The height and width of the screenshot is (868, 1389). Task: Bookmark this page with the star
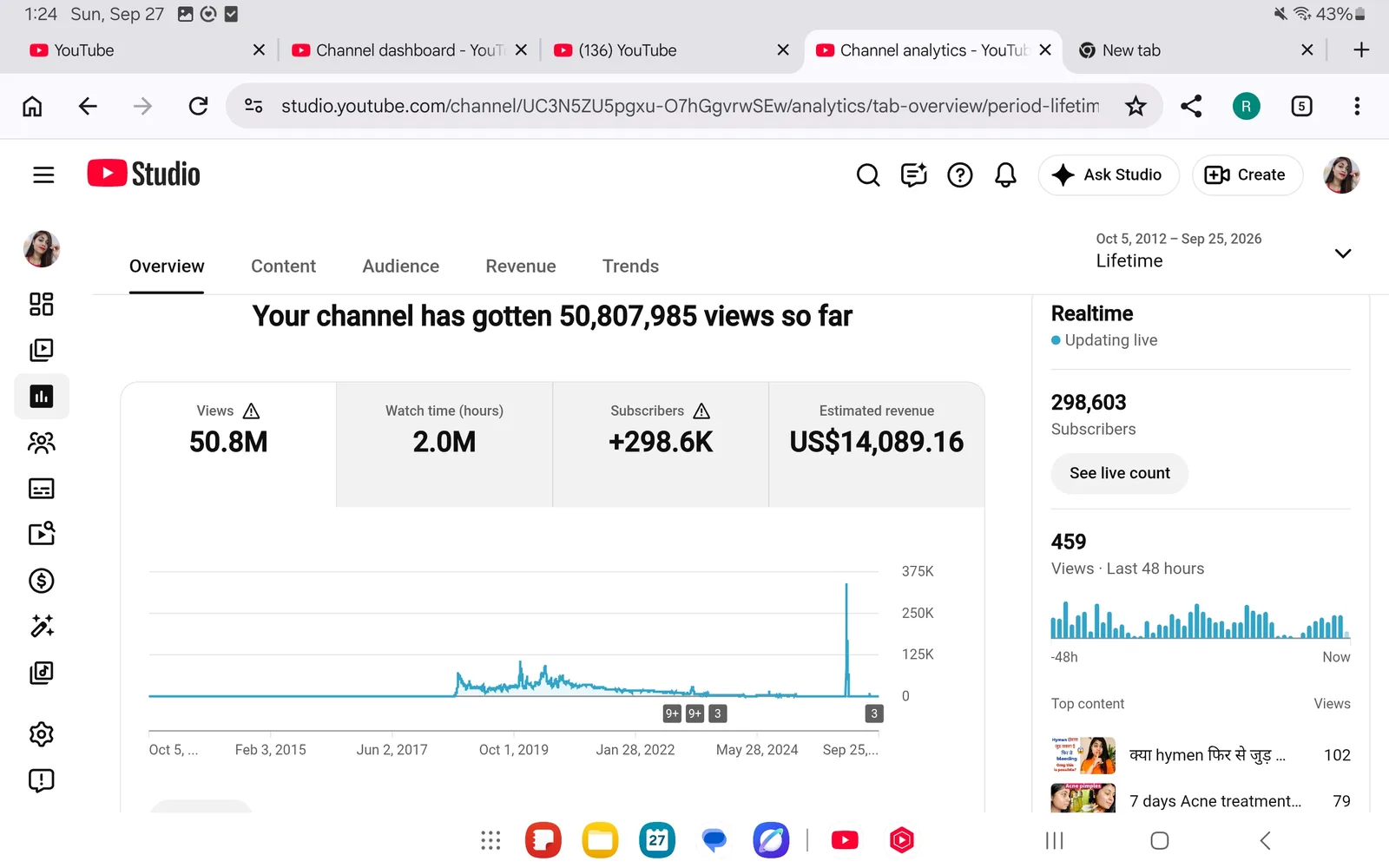pyautogui.click(x=1136, y=106)
